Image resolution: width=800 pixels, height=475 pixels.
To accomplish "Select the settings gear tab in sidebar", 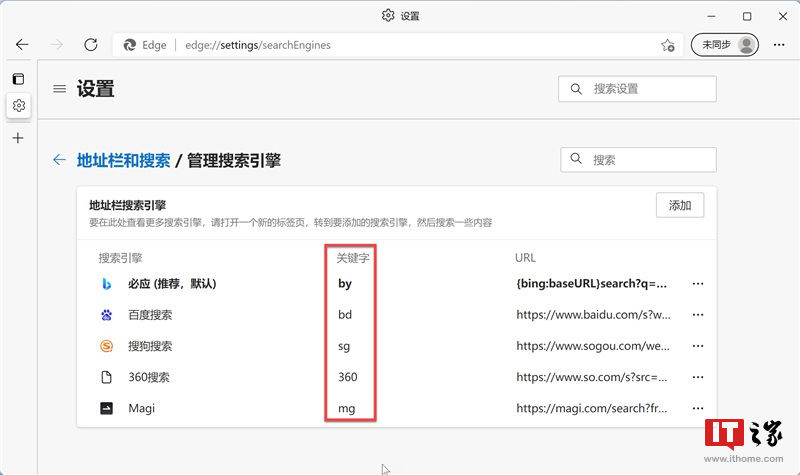I will 19,105.
